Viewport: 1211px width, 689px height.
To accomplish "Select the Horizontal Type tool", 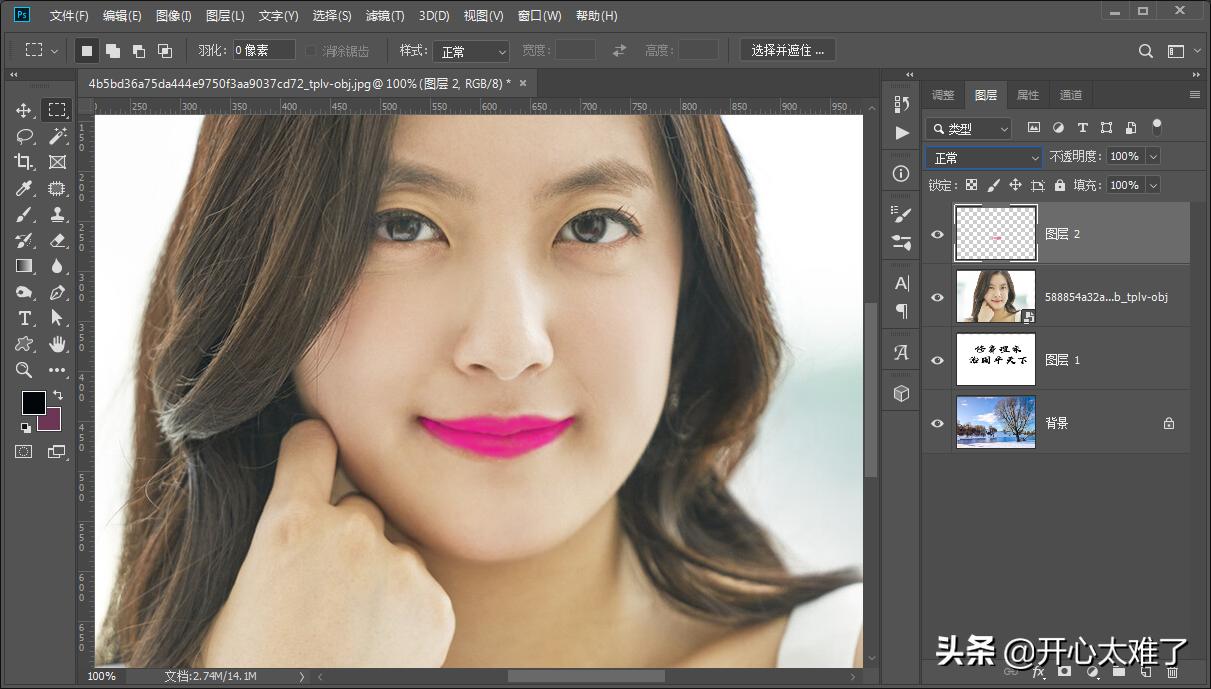I will [24, 318].
